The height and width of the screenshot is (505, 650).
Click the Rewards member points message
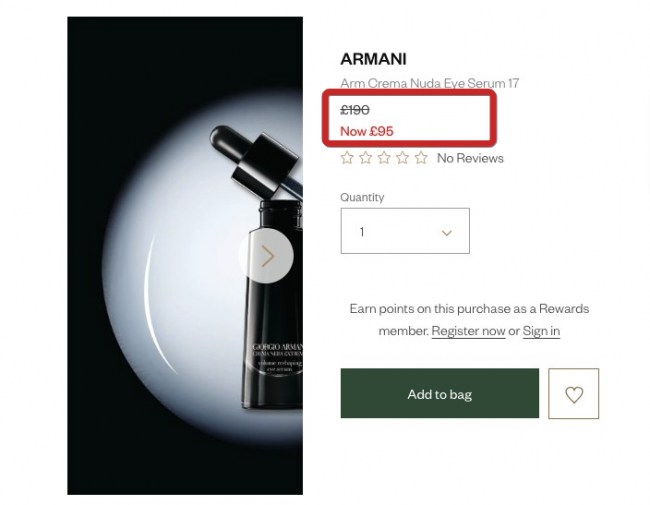(x=469, y=320)
